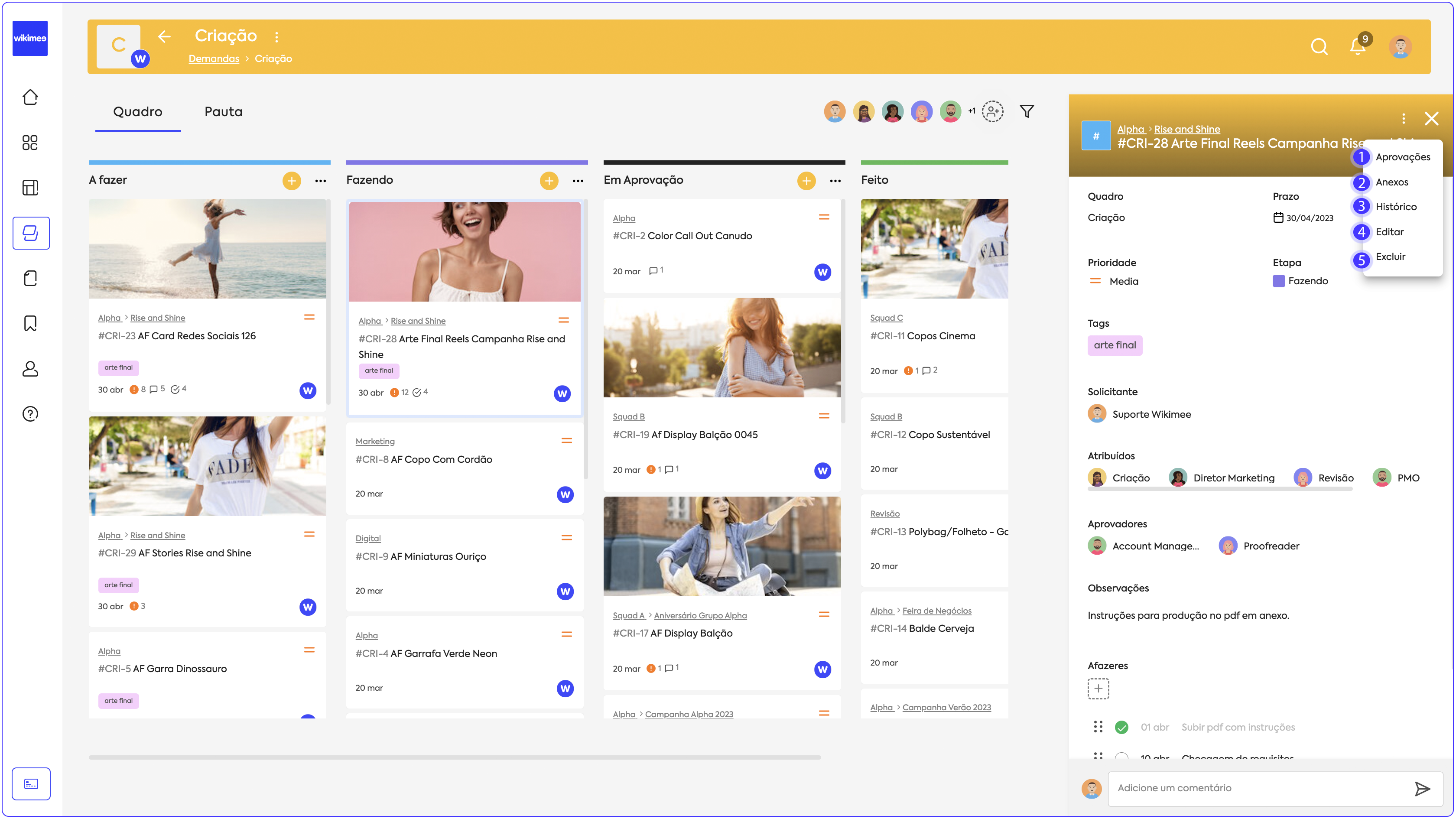This screenshot has height=819, width=1456.
Task: Open the Demandas breadcrumb link
Action: pyautogui.click(x=214, y=59)
